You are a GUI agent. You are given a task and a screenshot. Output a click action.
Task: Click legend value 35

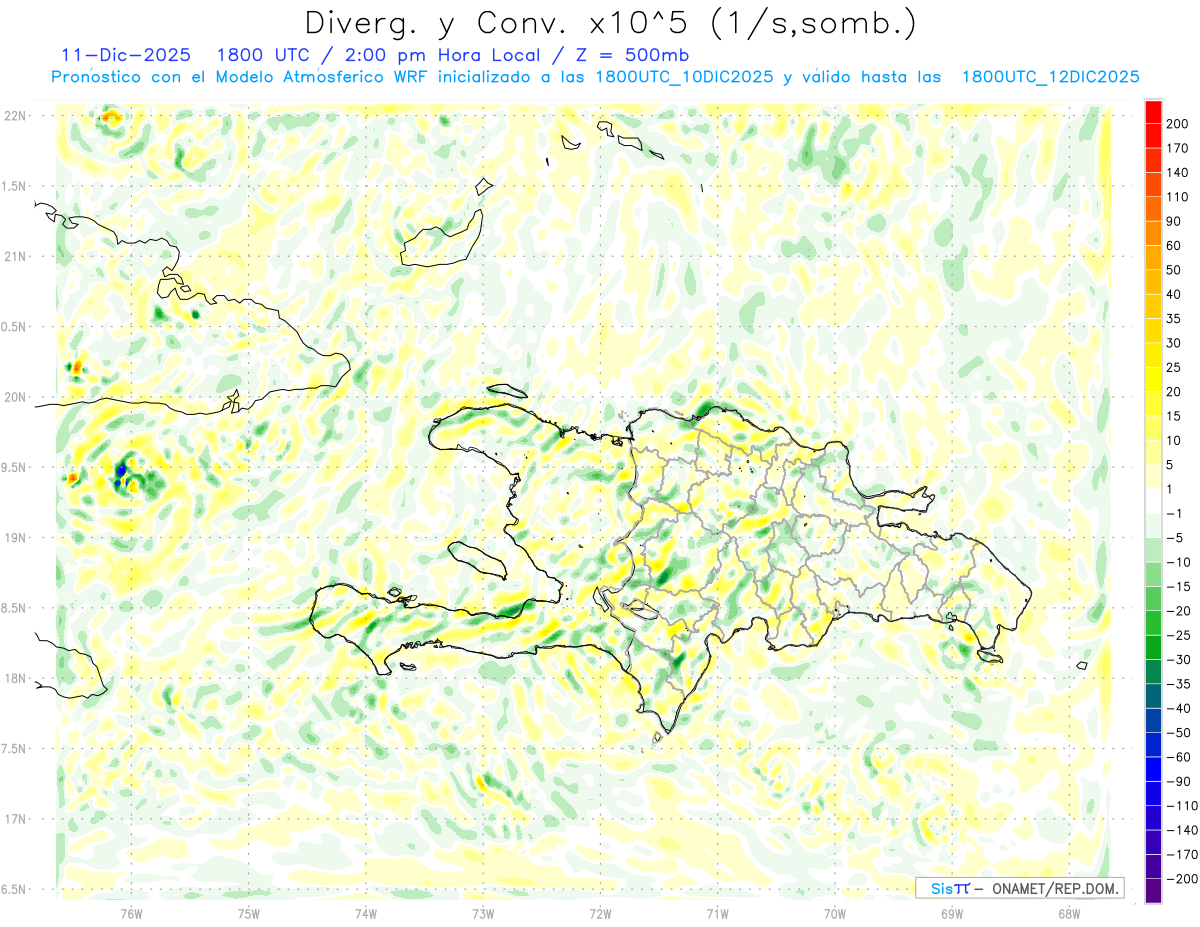click(x=1174, y=319)
